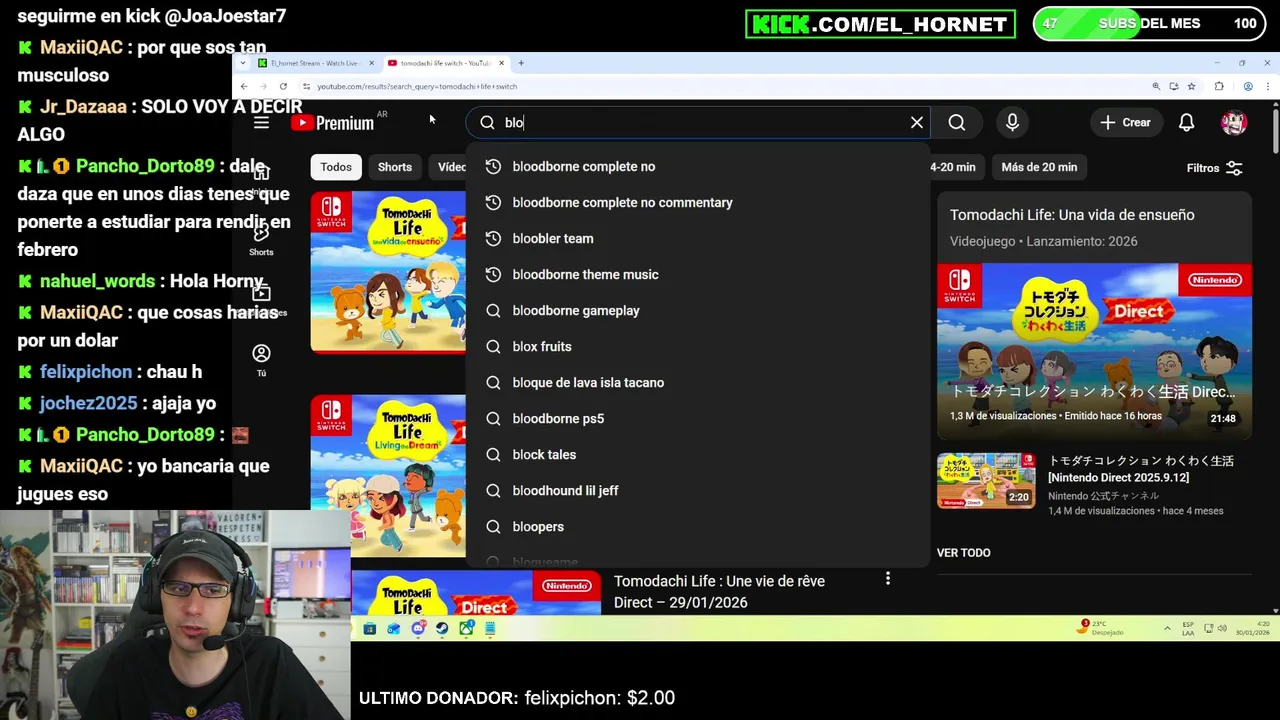
Task: Show hidden system tray icons chevron
Action: [x=1167, y=628]
